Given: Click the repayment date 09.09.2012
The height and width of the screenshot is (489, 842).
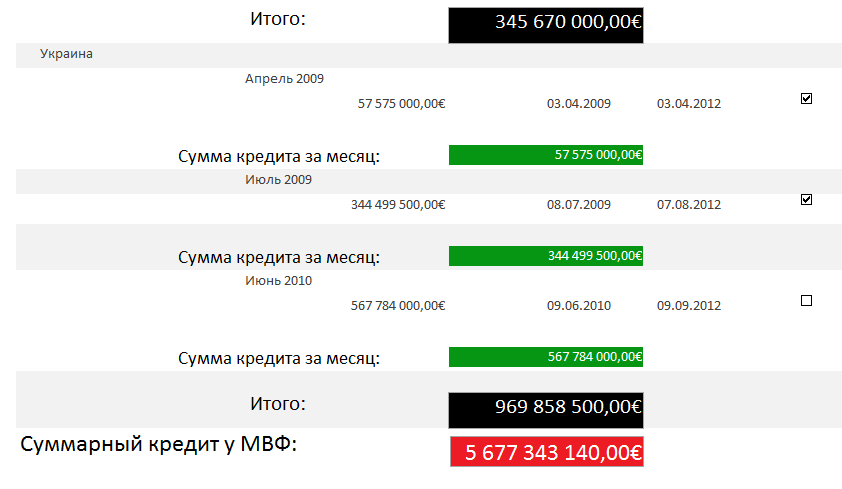Looking at the screenshot, I should [688, 305].
